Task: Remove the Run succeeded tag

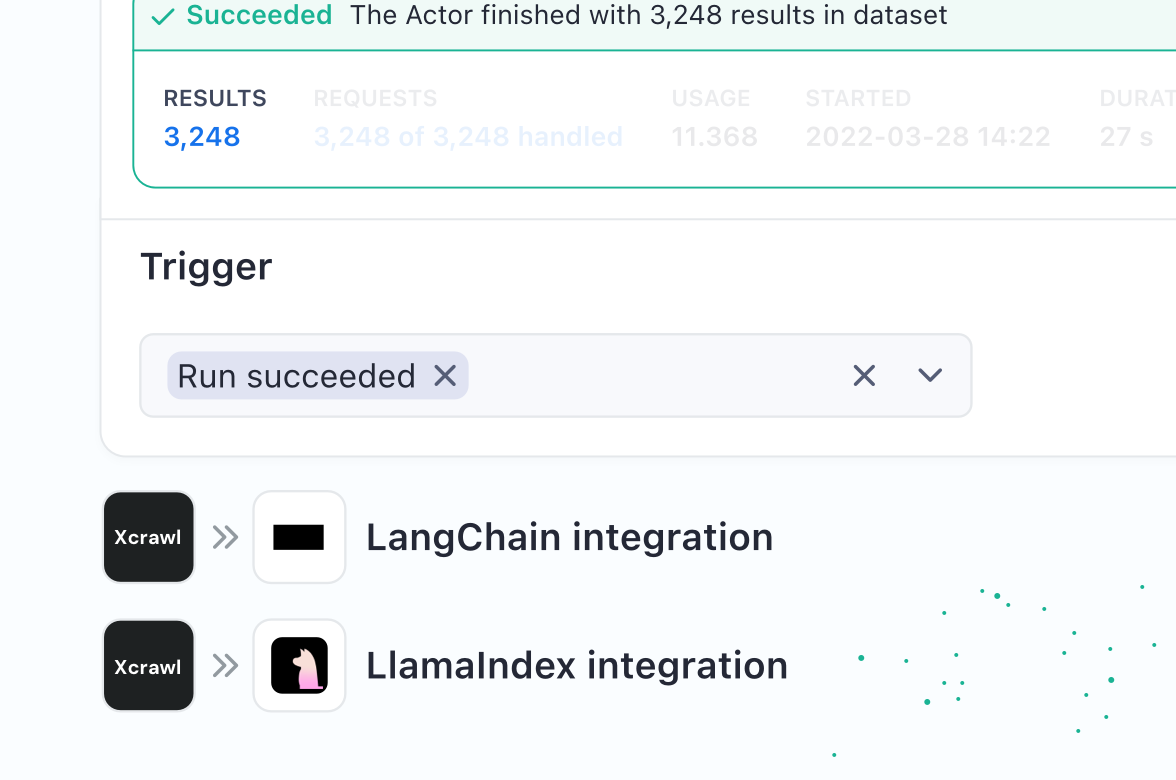Action: [445, 375]
